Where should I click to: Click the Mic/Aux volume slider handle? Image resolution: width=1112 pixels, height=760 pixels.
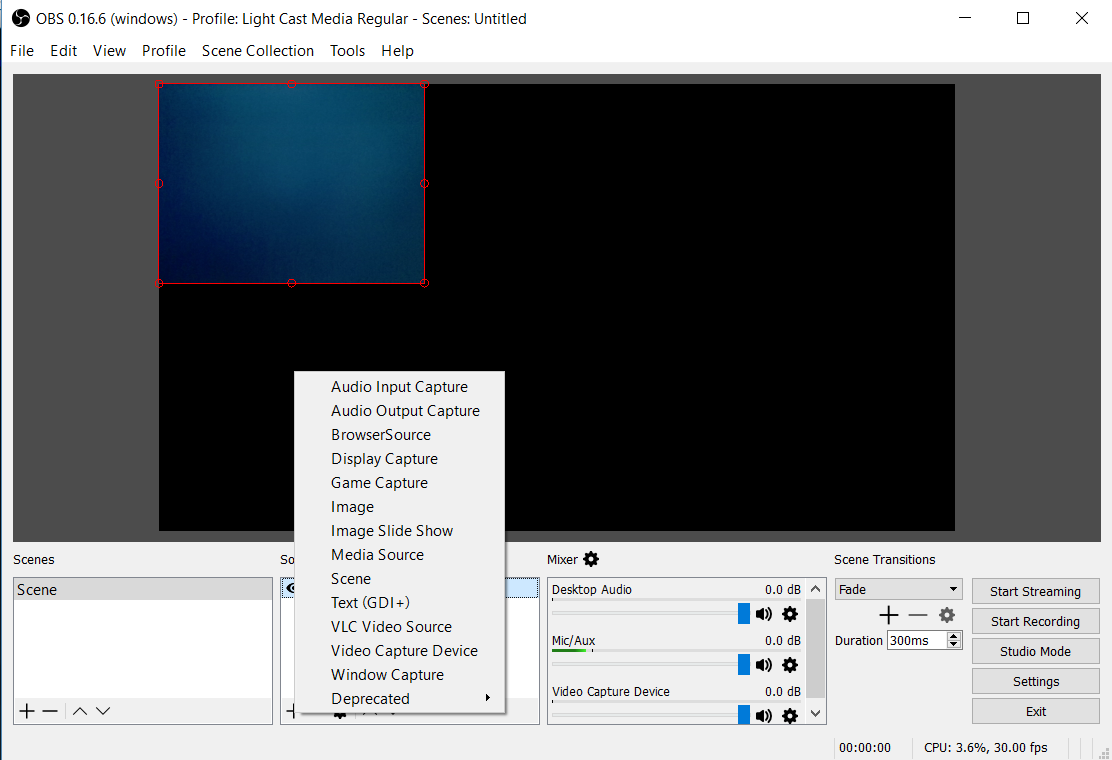(743, 664)
